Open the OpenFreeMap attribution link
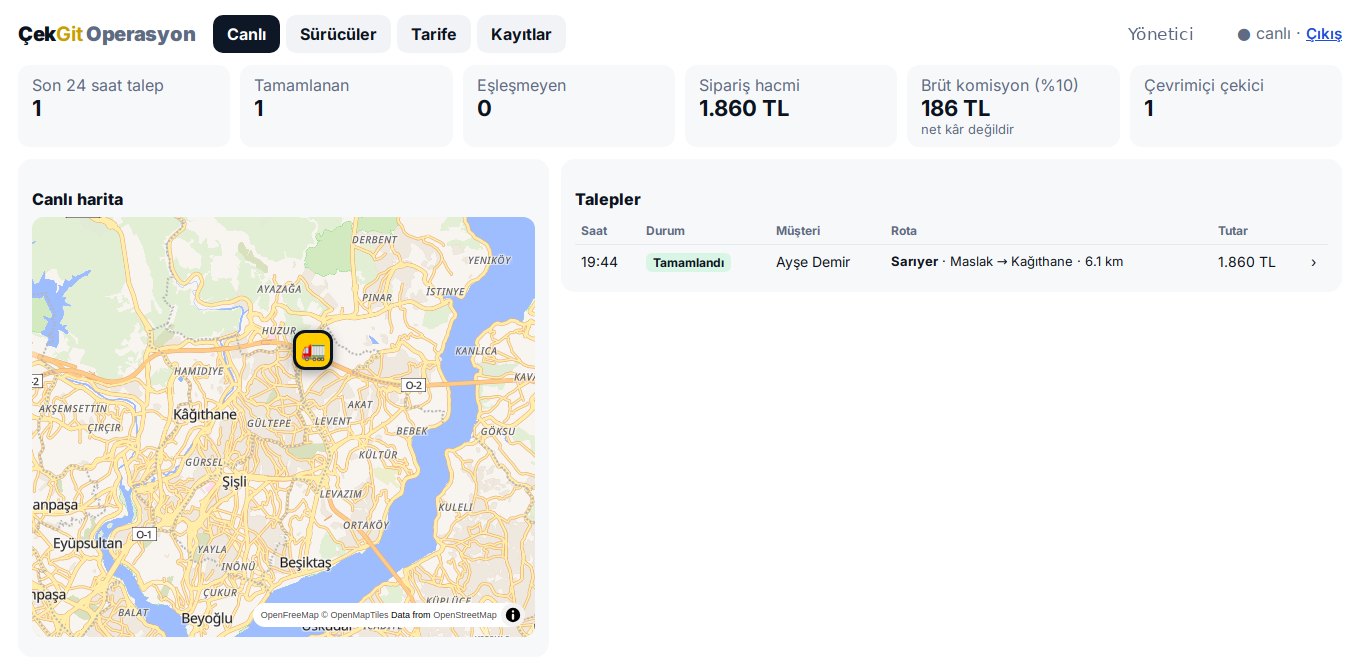Viewport: 1360px width, 670px height. [289, 615]
